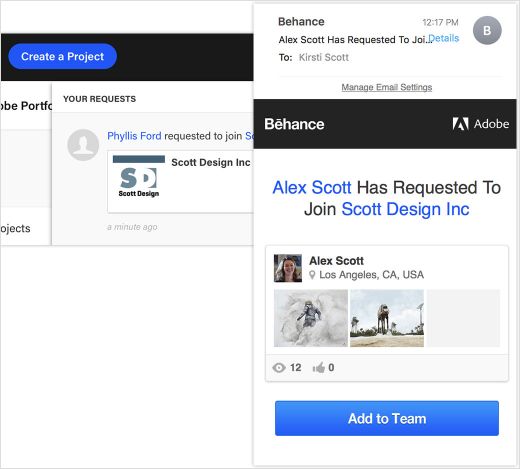Viewport: 520px width, 469px height.
Task: Click Phyllis Ford's grey avatar placeholder
Action: (83, 145)
